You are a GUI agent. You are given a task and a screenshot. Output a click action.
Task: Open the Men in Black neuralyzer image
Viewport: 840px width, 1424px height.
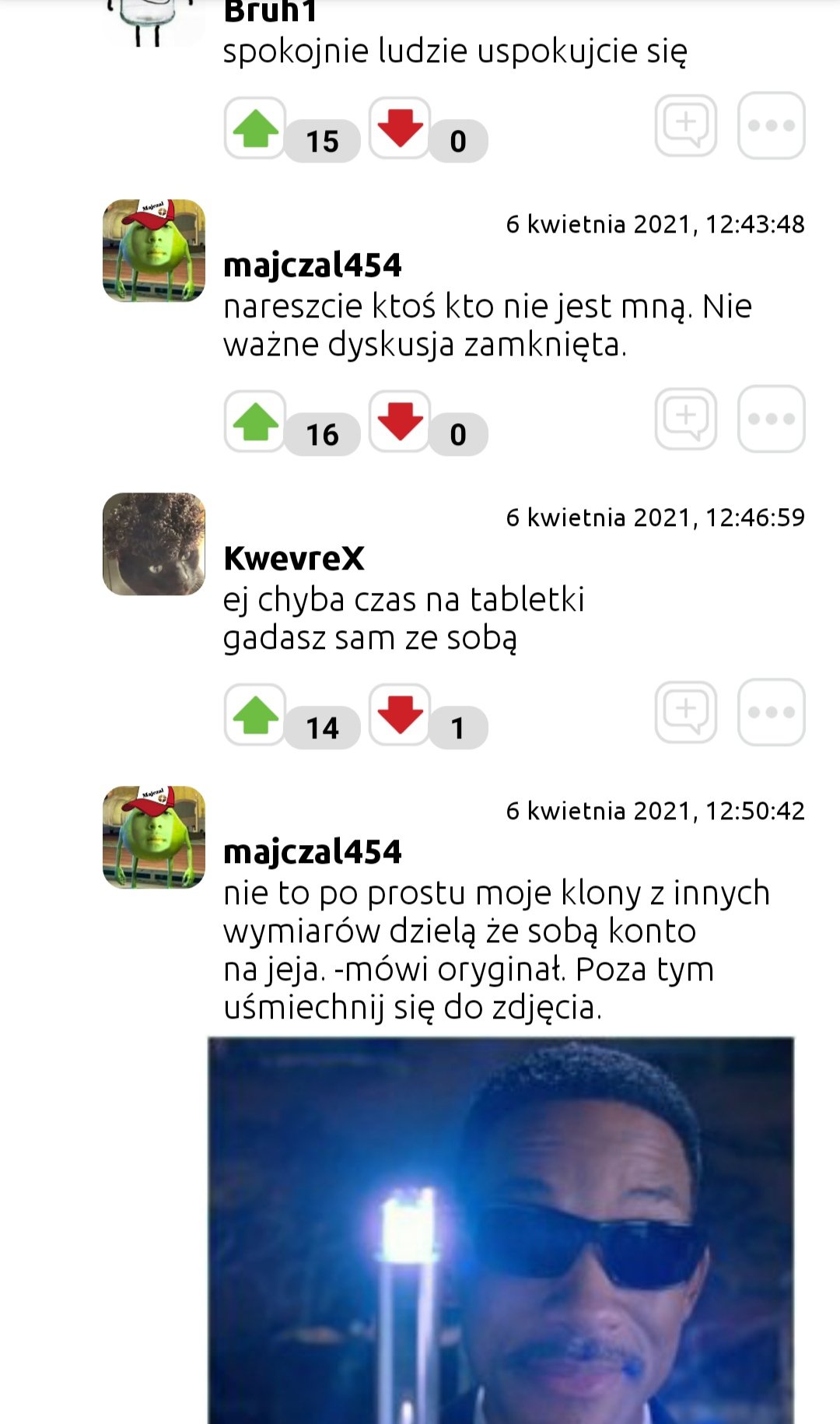pos(501,1230)
